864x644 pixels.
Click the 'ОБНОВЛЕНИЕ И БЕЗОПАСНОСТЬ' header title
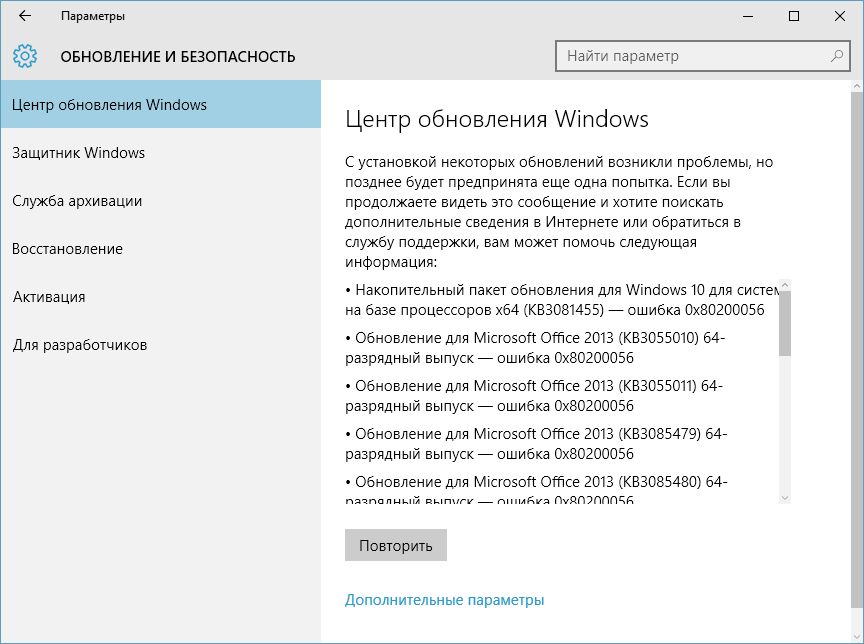coord(177,57)
